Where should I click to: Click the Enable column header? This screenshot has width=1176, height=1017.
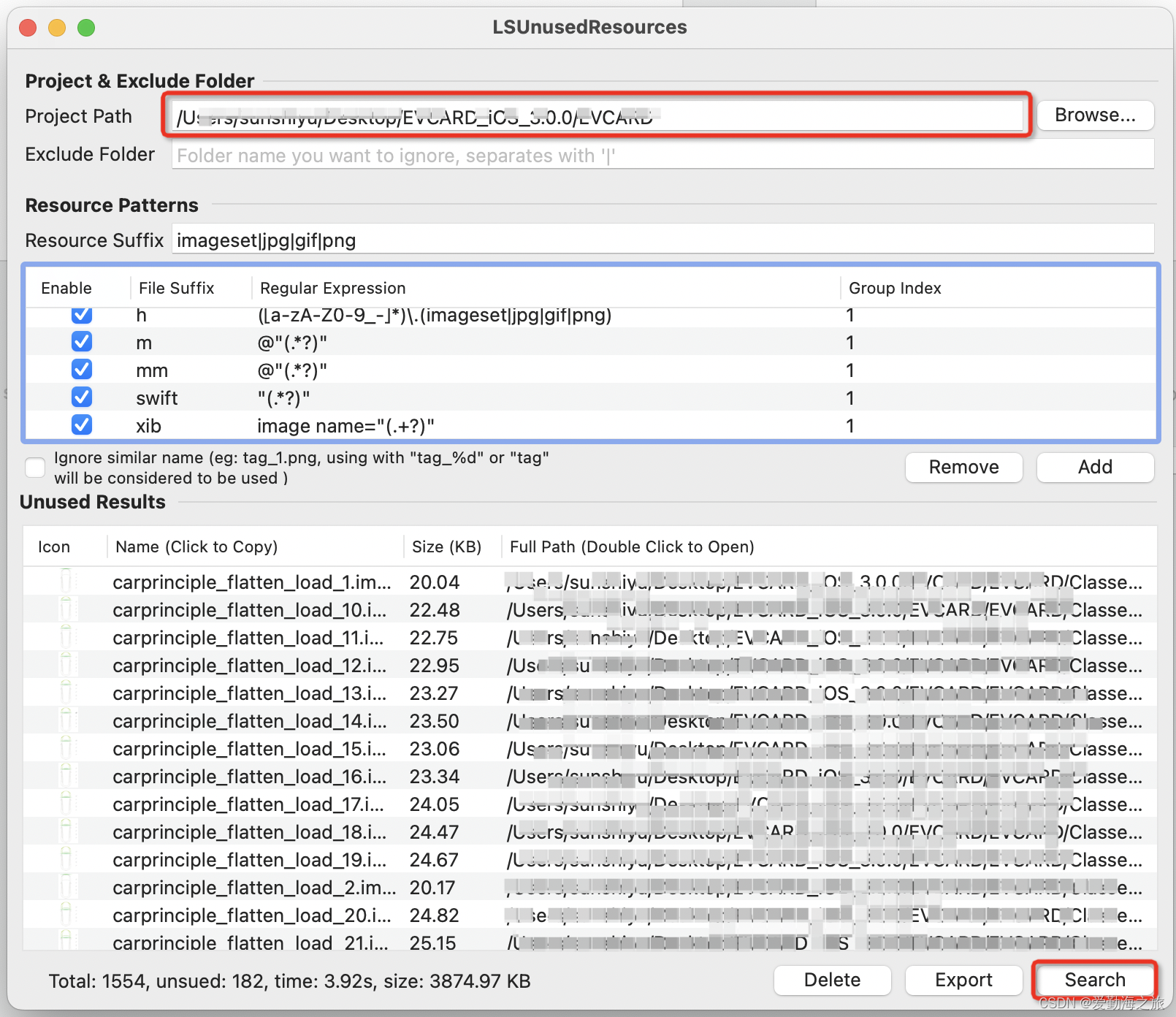[66, 288]
